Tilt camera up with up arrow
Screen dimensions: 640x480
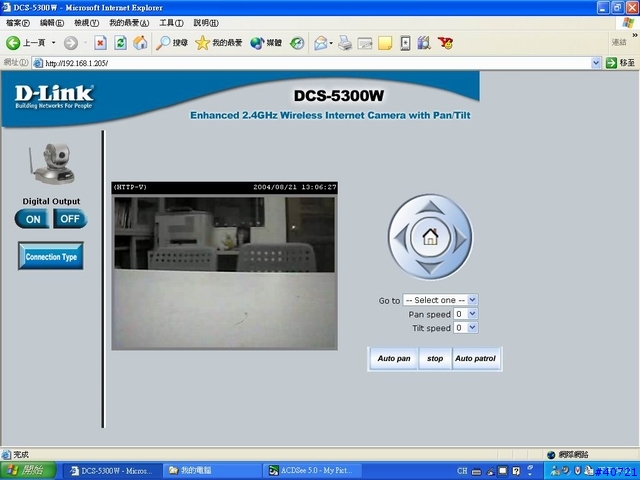pos(430,208)
